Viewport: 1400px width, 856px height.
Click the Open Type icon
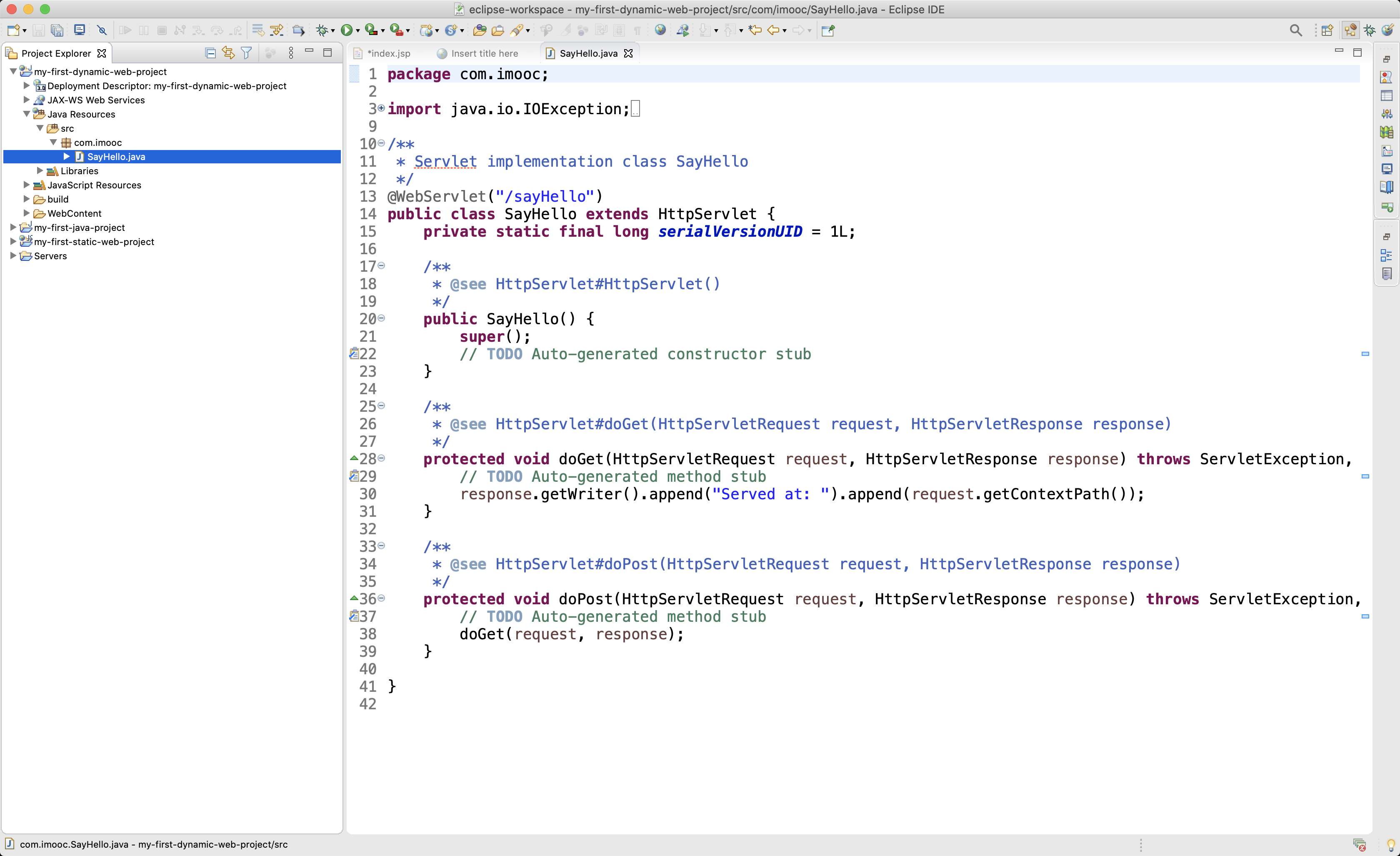[x=479, y=30]
